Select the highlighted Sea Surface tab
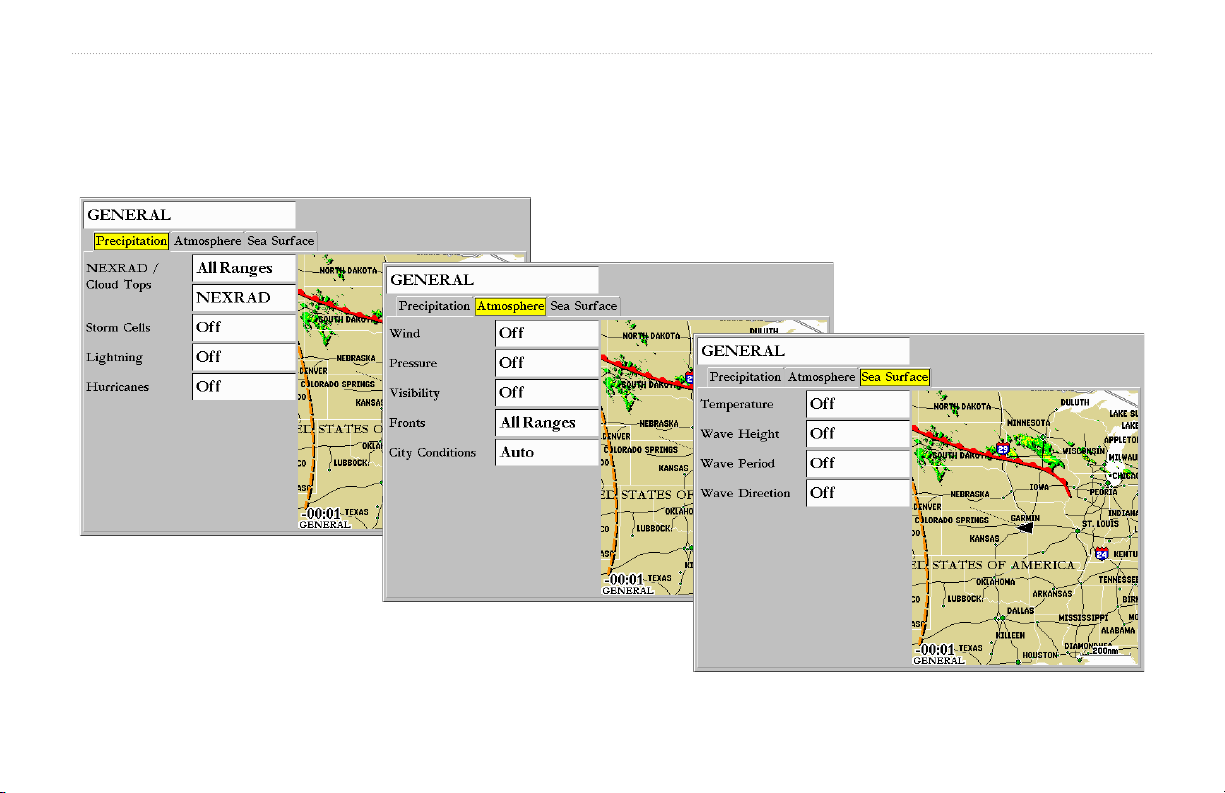 (895, 377)
